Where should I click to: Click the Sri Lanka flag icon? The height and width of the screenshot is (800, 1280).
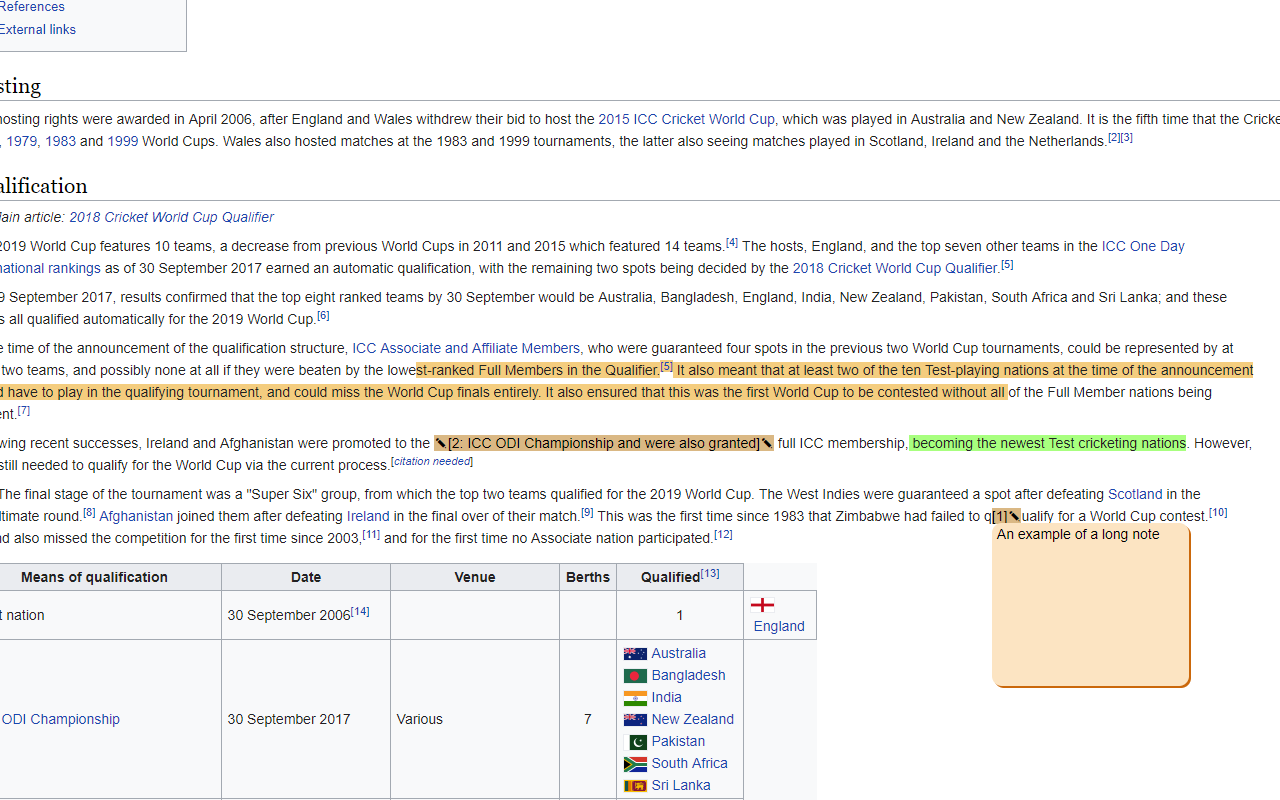click(x=635, y=786)
